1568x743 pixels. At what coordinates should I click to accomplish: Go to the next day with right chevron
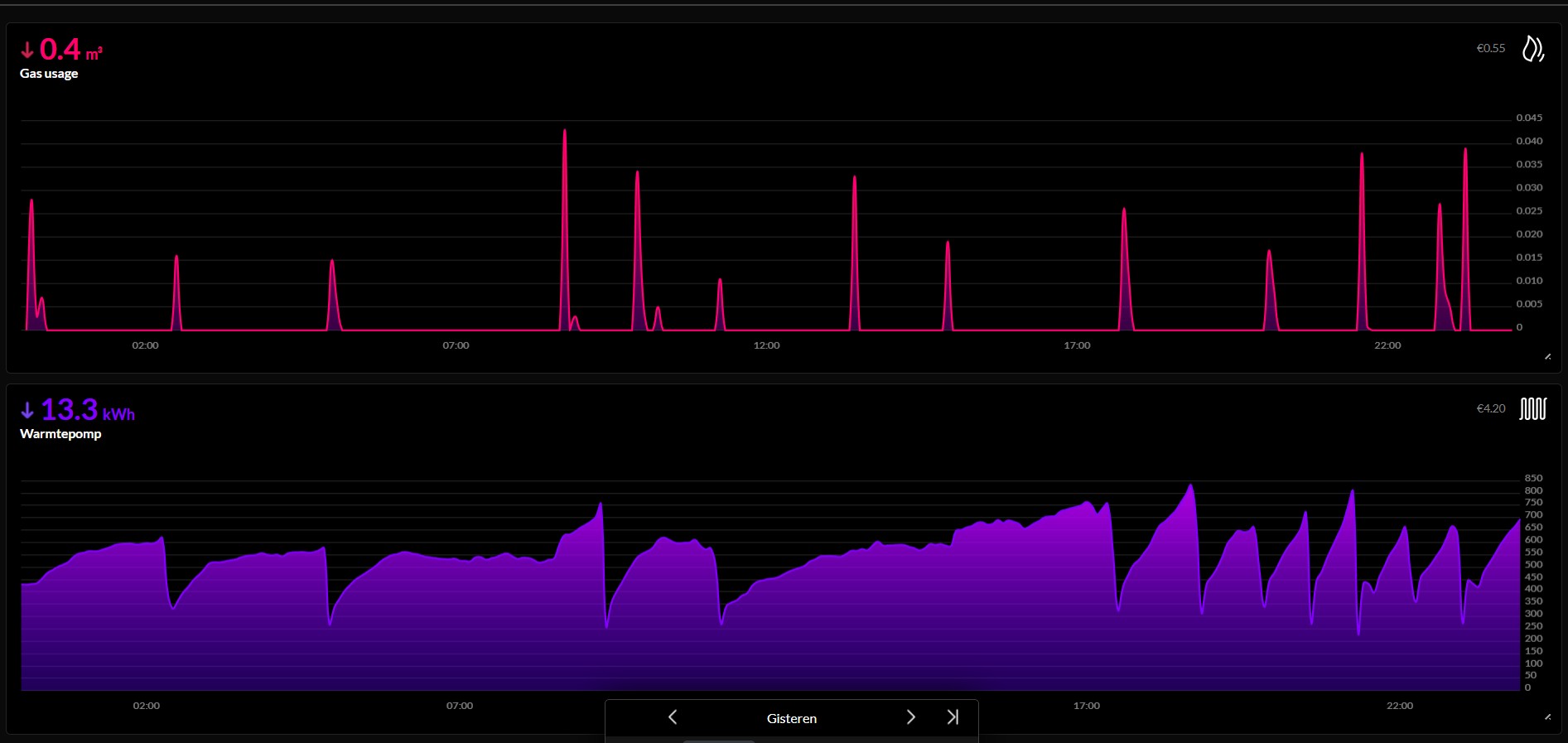coord(910,717)
